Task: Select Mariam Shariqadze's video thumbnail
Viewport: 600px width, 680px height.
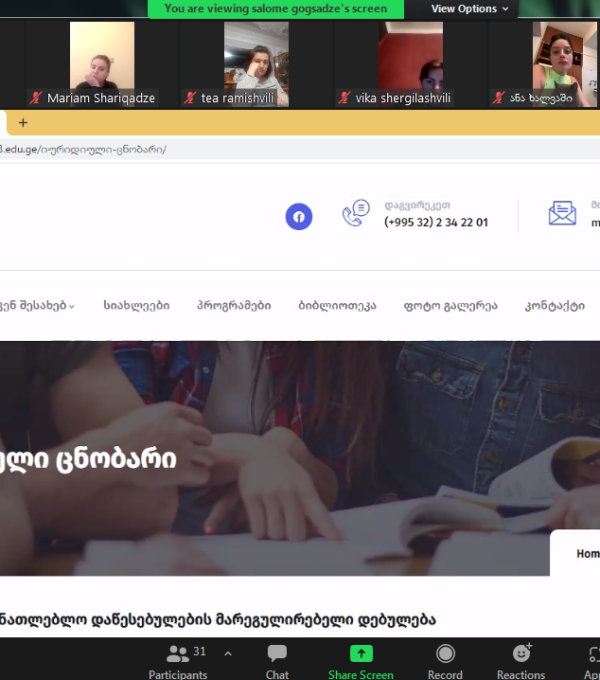Action: [102, 64]
